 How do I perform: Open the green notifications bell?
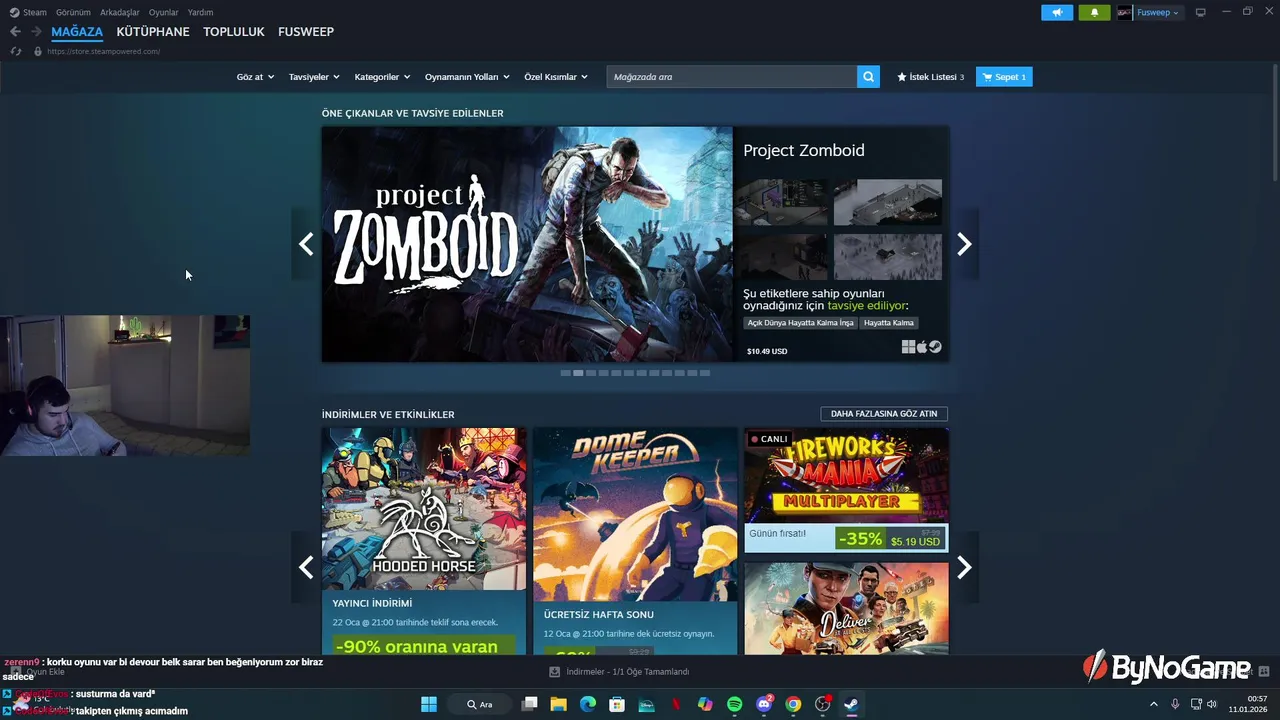[1094, 13]
